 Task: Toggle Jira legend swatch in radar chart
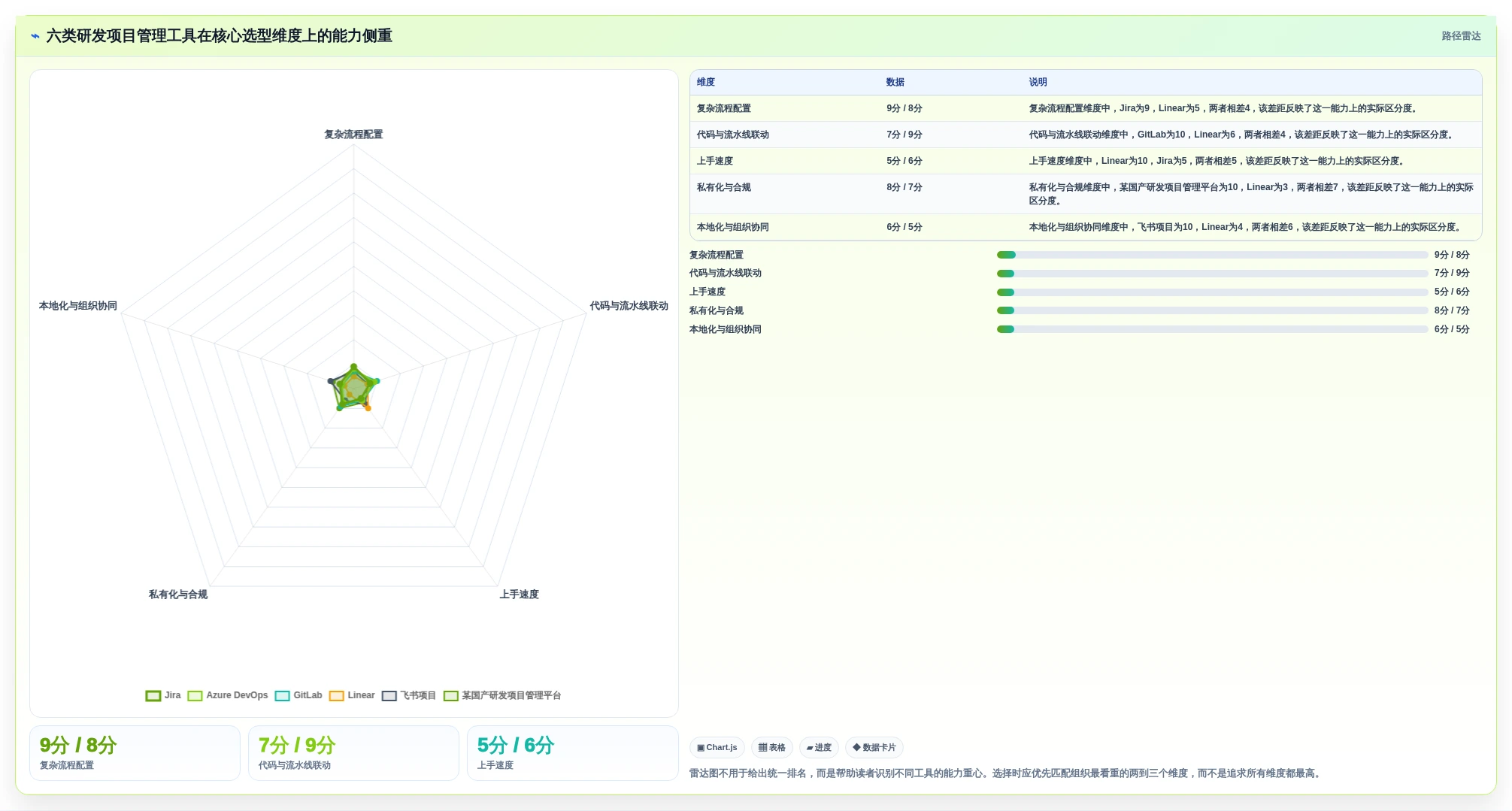pos(153,696)
